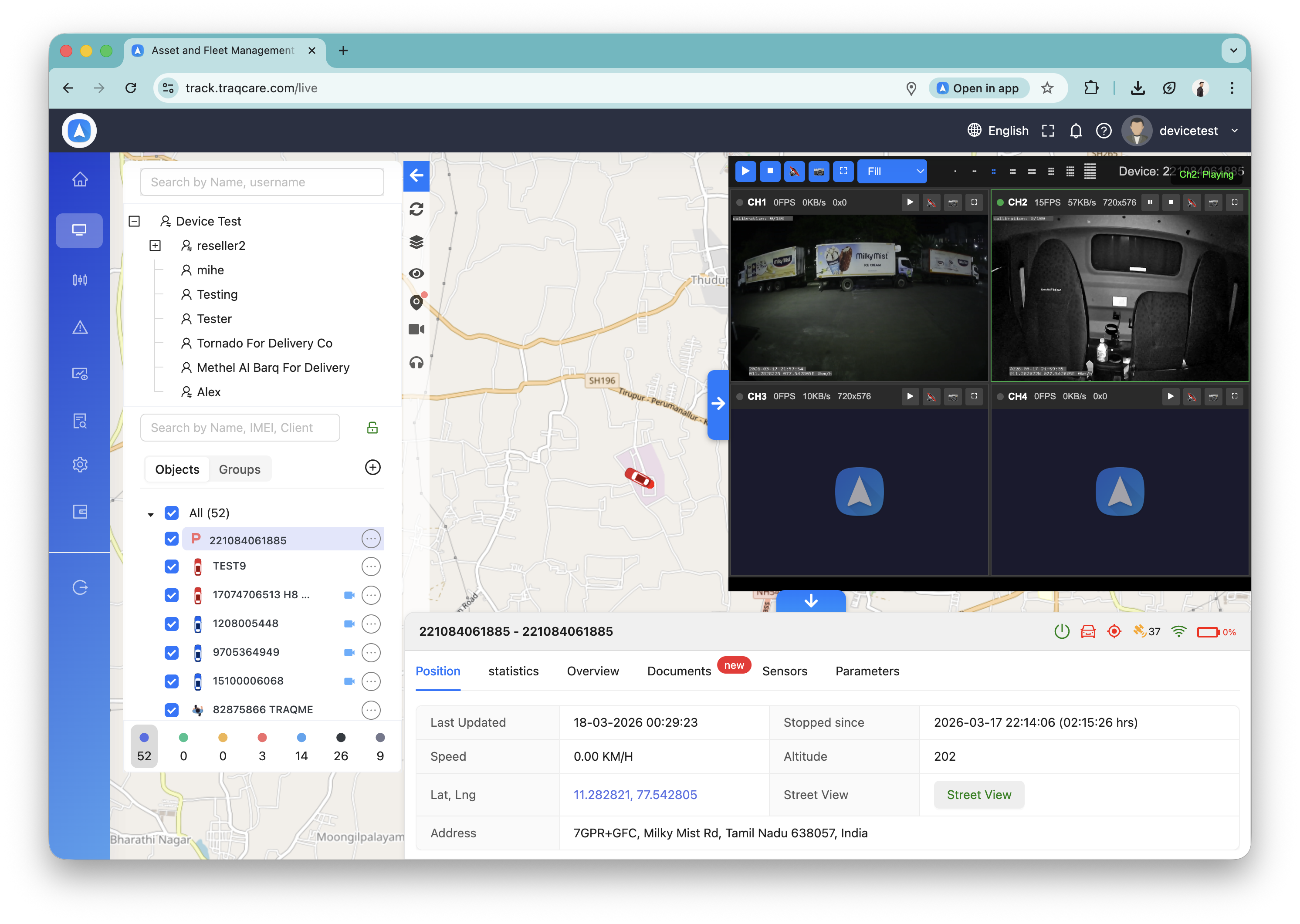Open the Sensors tab
The image size is (1300, 924).
(x=784, y=671)
